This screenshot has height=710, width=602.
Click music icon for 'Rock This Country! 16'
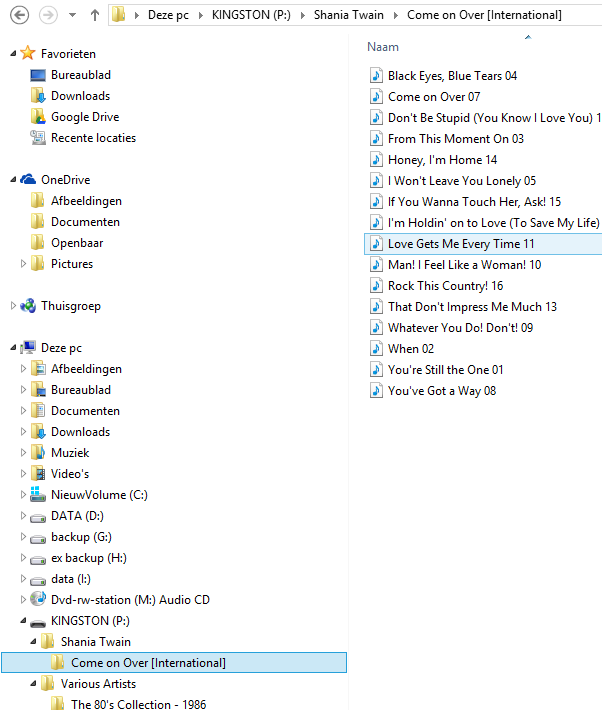point(376,285)
